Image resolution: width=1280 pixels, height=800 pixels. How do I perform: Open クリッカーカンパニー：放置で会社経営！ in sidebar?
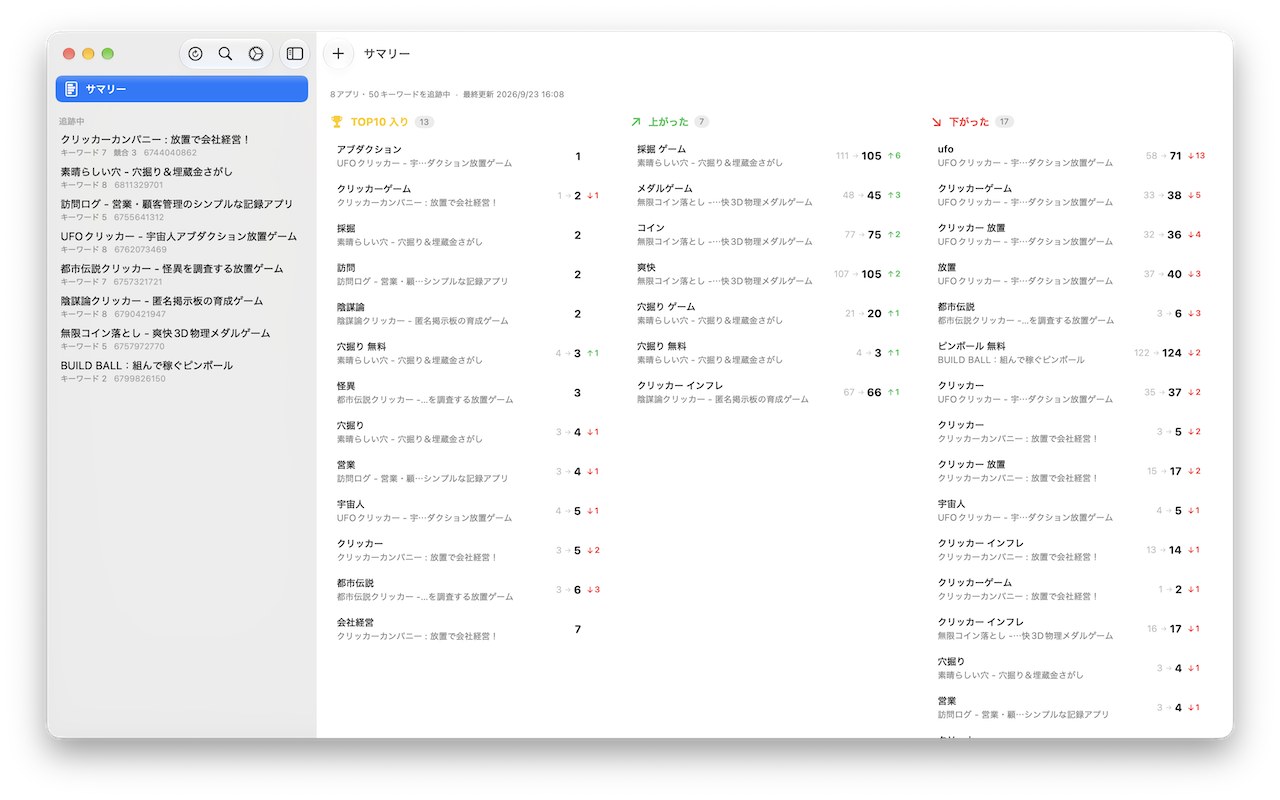[182, 146]
